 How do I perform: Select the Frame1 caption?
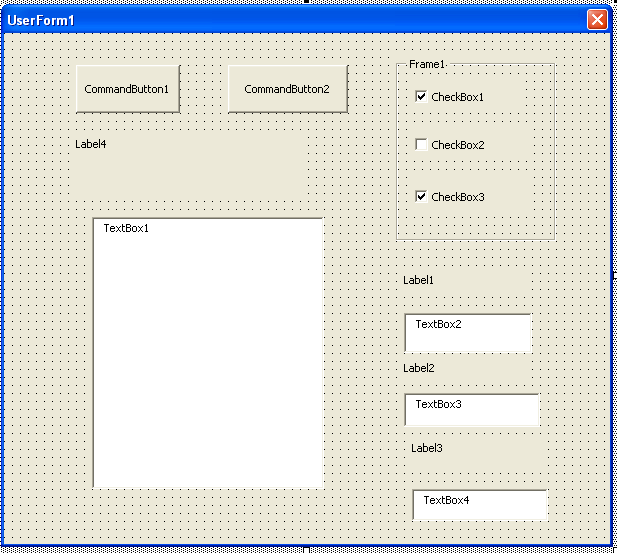(x=427, y=64)
